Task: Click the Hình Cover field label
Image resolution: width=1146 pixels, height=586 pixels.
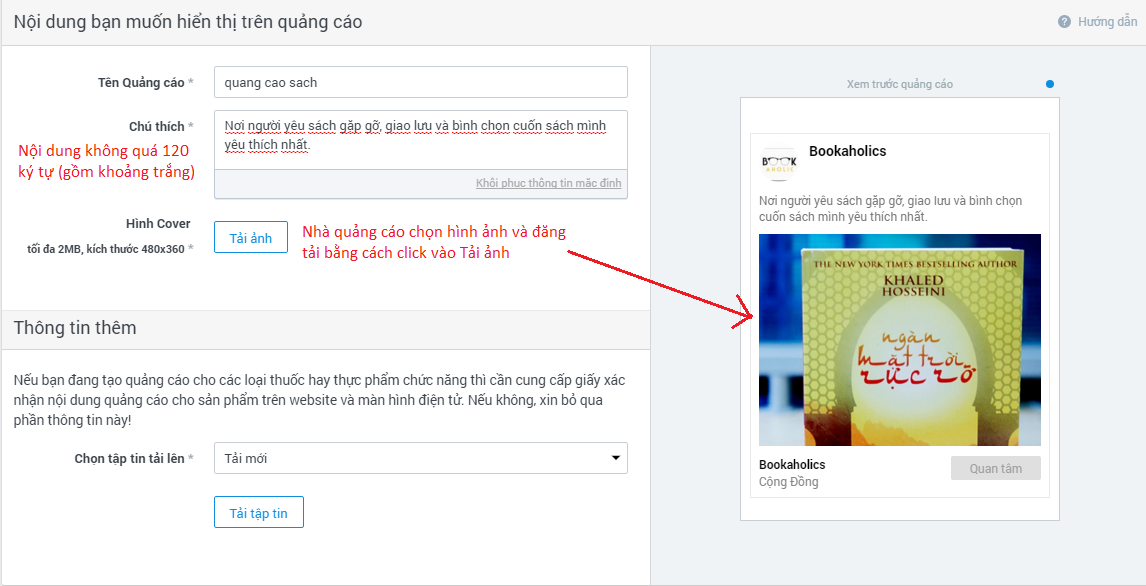Action: pyautogui.click(x=157, y=224)
